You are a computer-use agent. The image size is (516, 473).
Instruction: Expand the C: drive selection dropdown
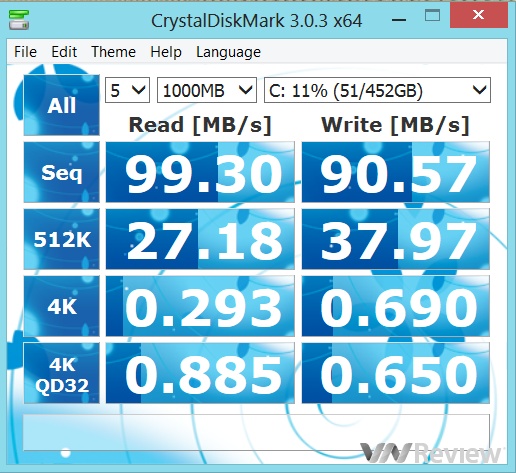click(x=377, y=90)
